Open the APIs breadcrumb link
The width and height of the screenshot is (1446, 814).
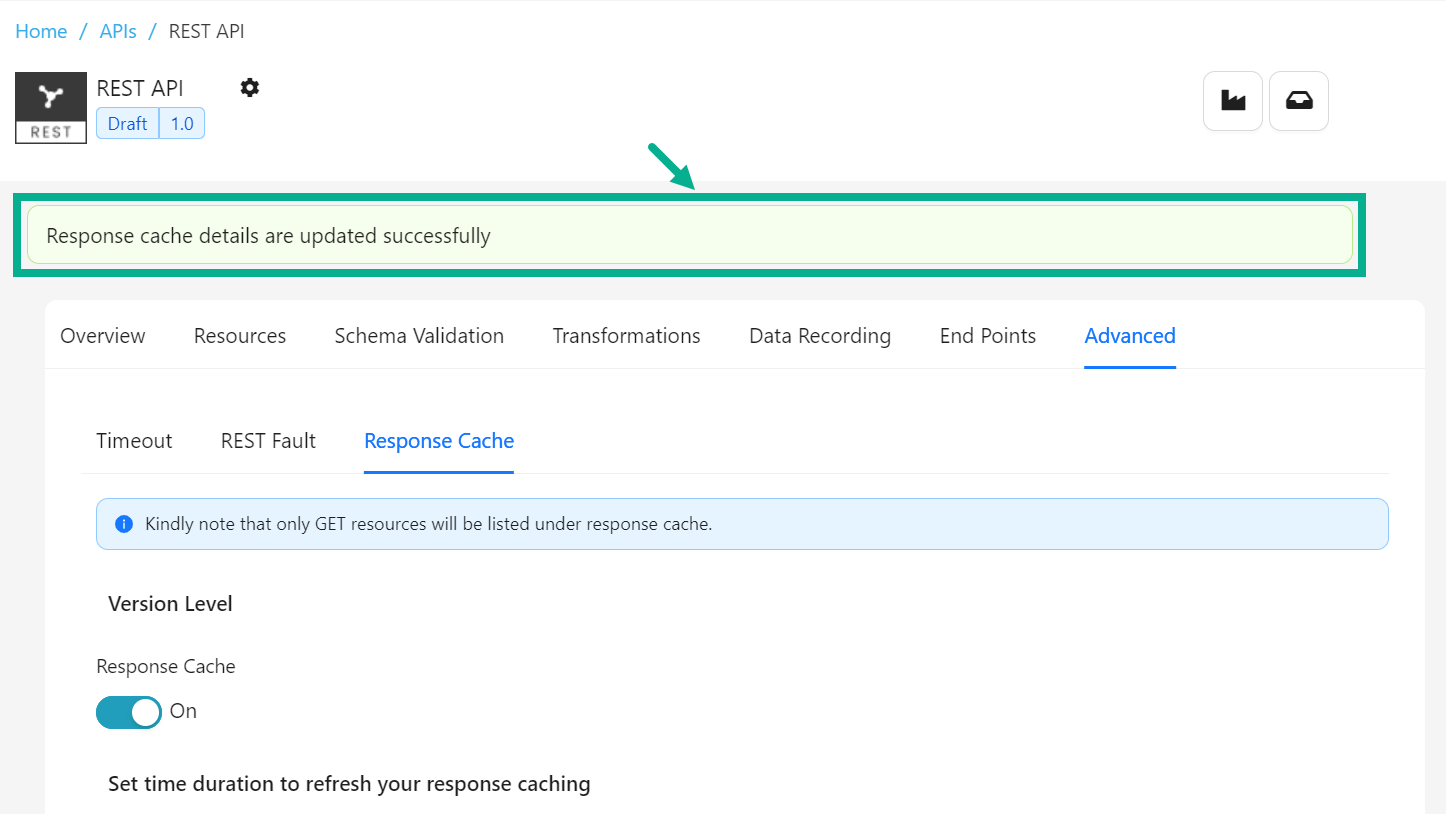pos(118,31)
